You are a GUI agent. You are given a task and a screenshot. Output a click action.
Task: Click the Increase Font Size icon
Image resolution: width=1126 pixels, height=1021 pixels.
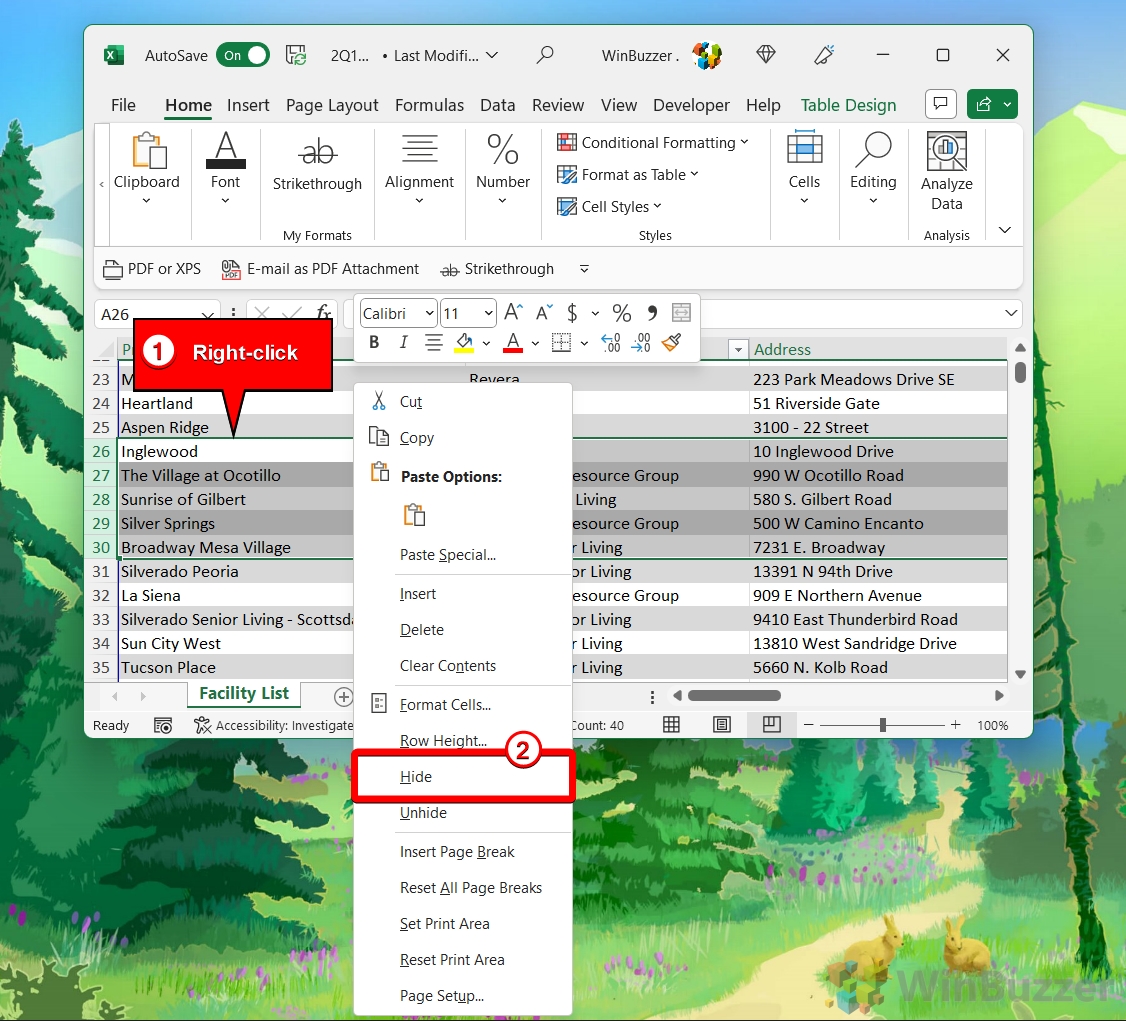tap(513, 313)
